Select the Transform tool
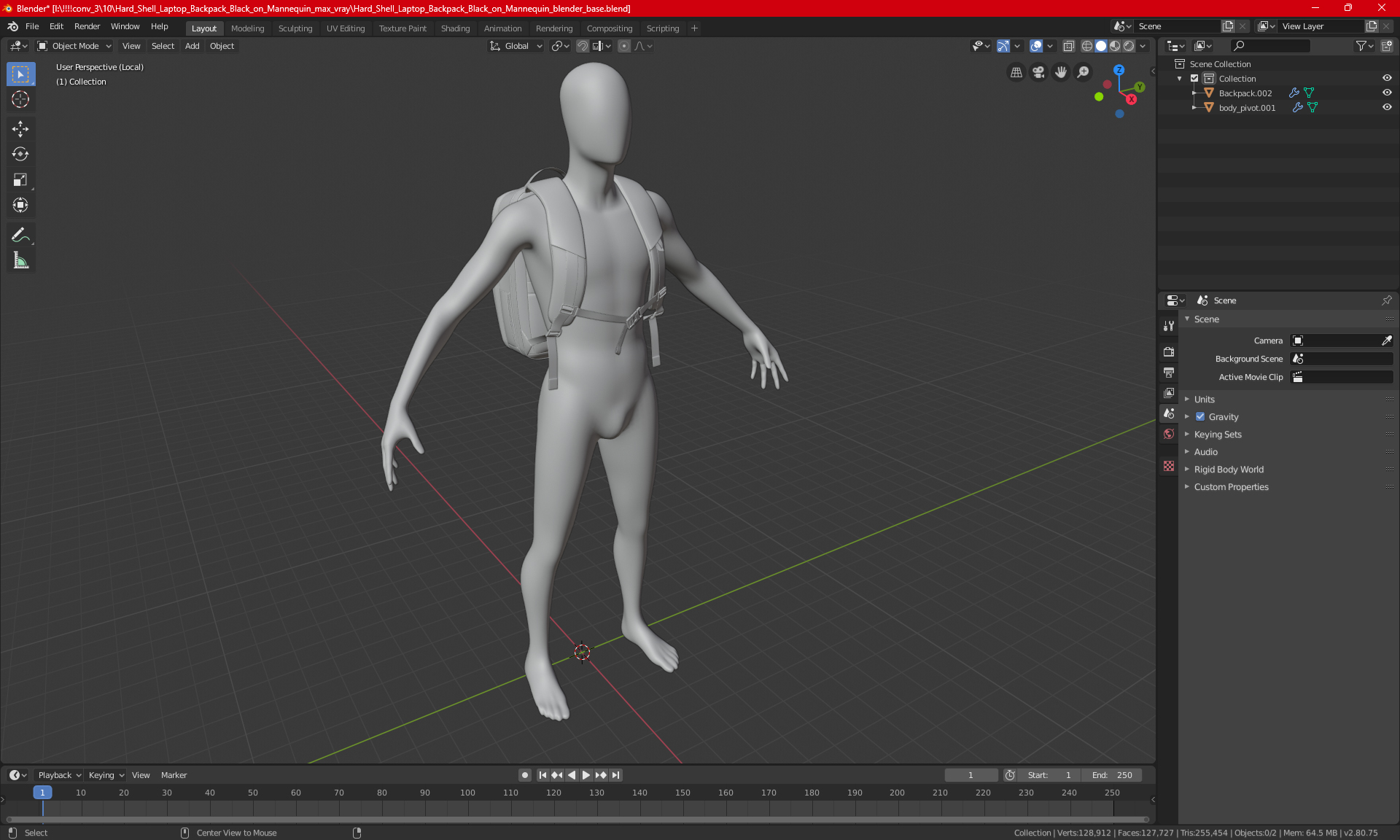 20,206
